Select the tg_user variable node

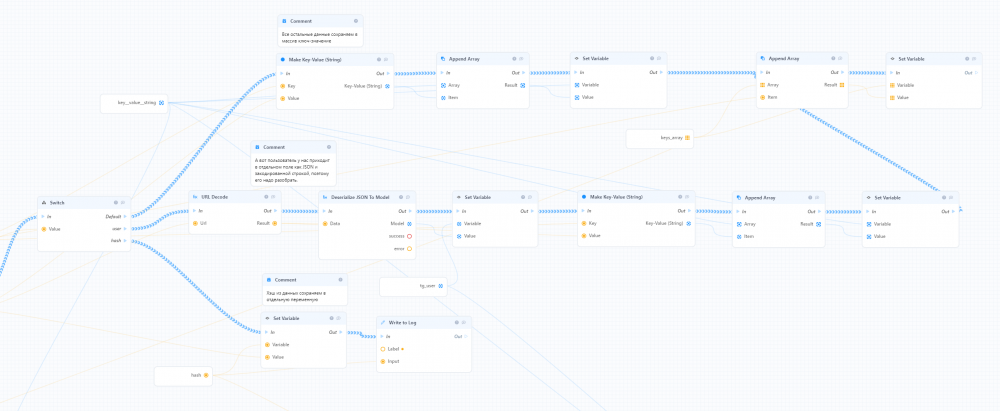click(413, 287)
